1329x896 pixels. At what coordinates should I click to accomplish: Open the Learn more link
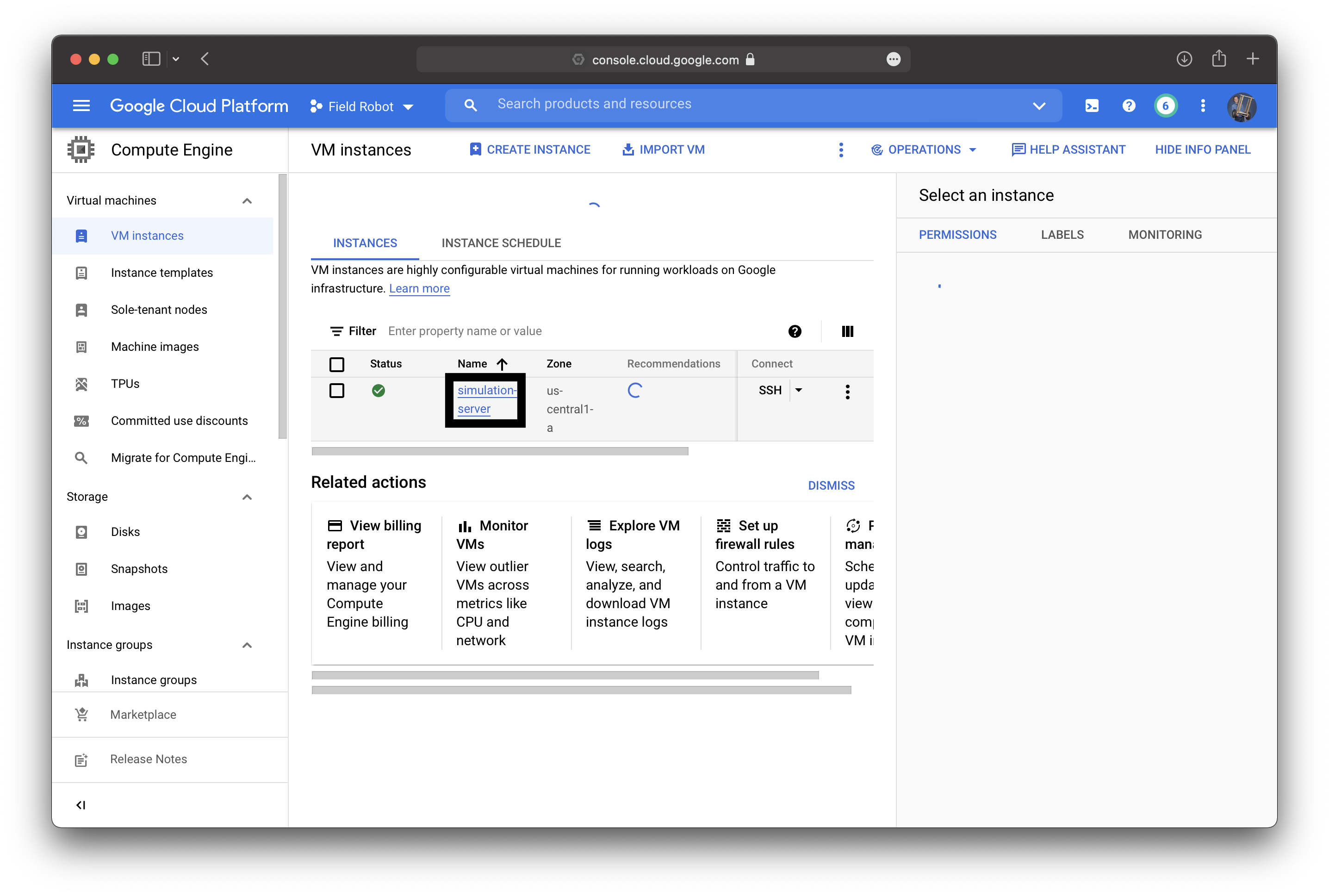click(x=419, y=289)
